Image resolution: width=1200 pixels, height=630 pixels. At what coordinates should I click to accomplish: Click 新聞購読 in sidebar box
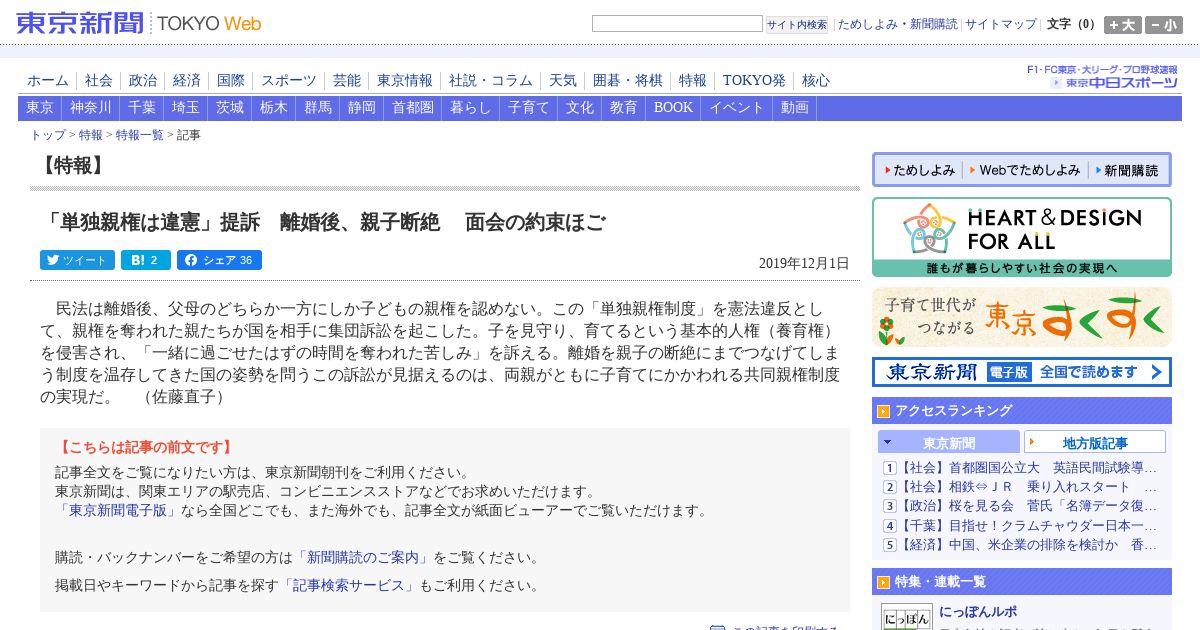click(x=1126, y=170)
